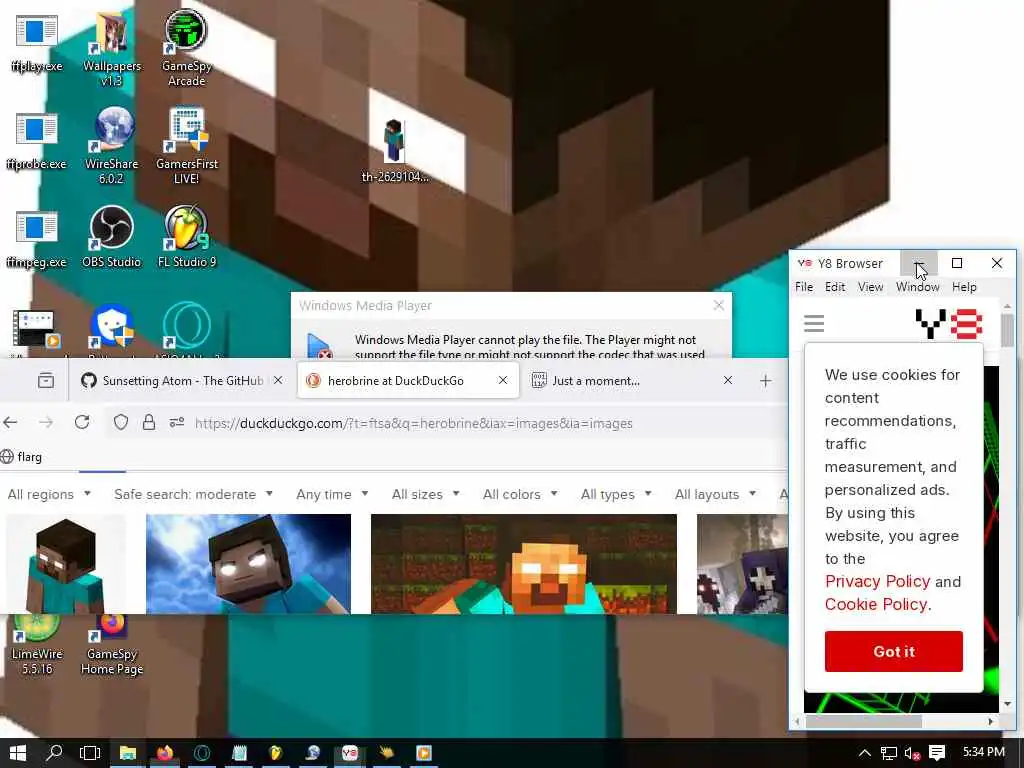Open the site permissions icon in the address bar
The image size is (1024, 768).
click(x=177, y=423)
